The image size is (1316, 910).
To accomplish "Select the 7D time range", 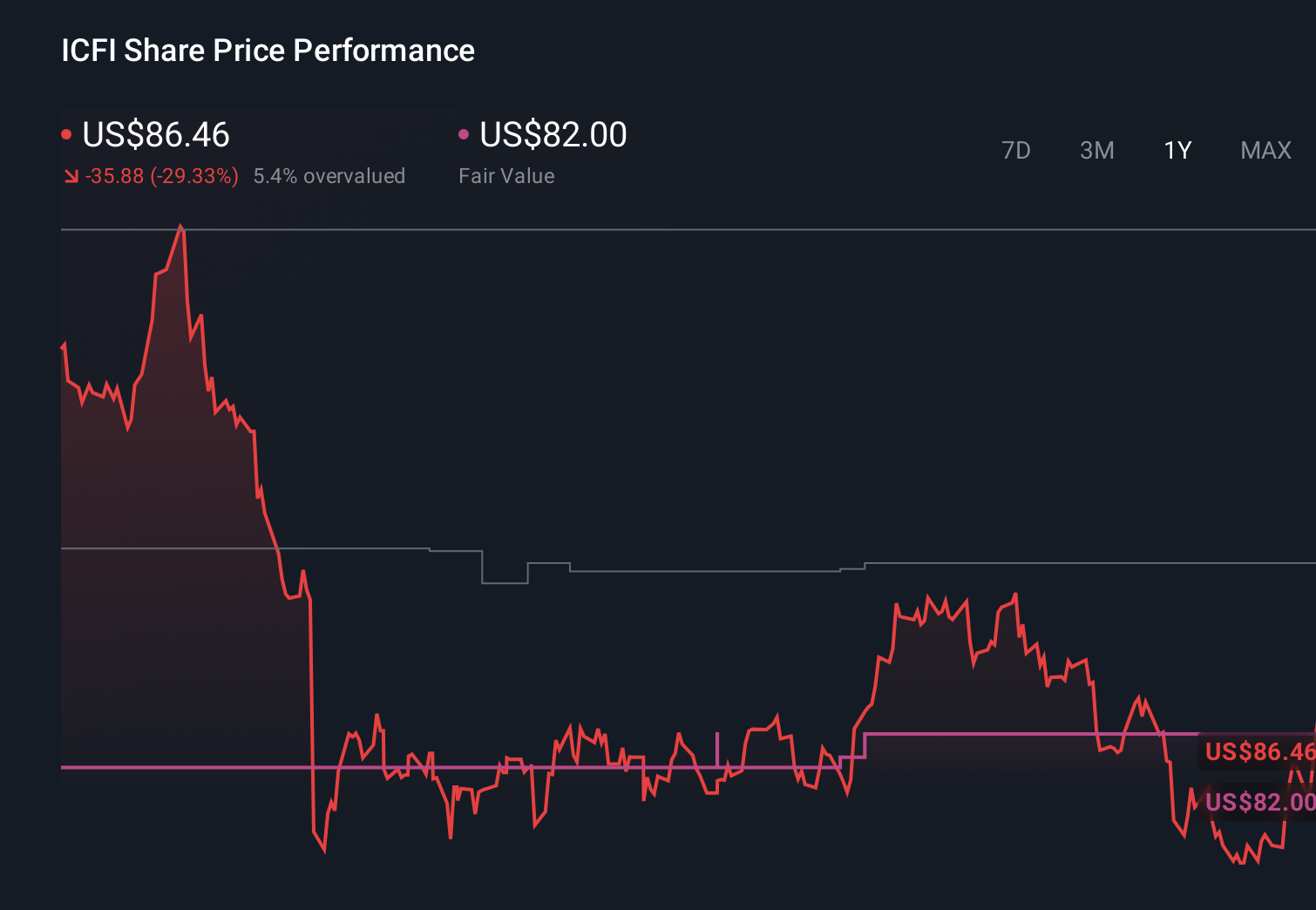I will [1016, 150].
